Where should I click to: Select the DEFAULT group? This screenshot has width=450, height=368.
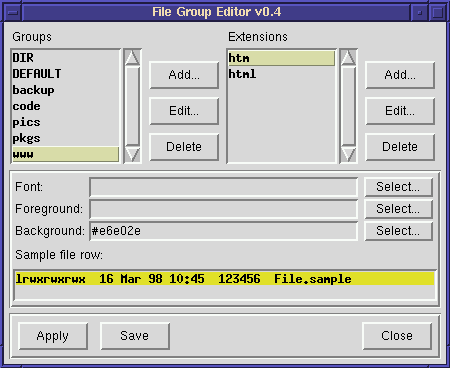pos(65,74)
